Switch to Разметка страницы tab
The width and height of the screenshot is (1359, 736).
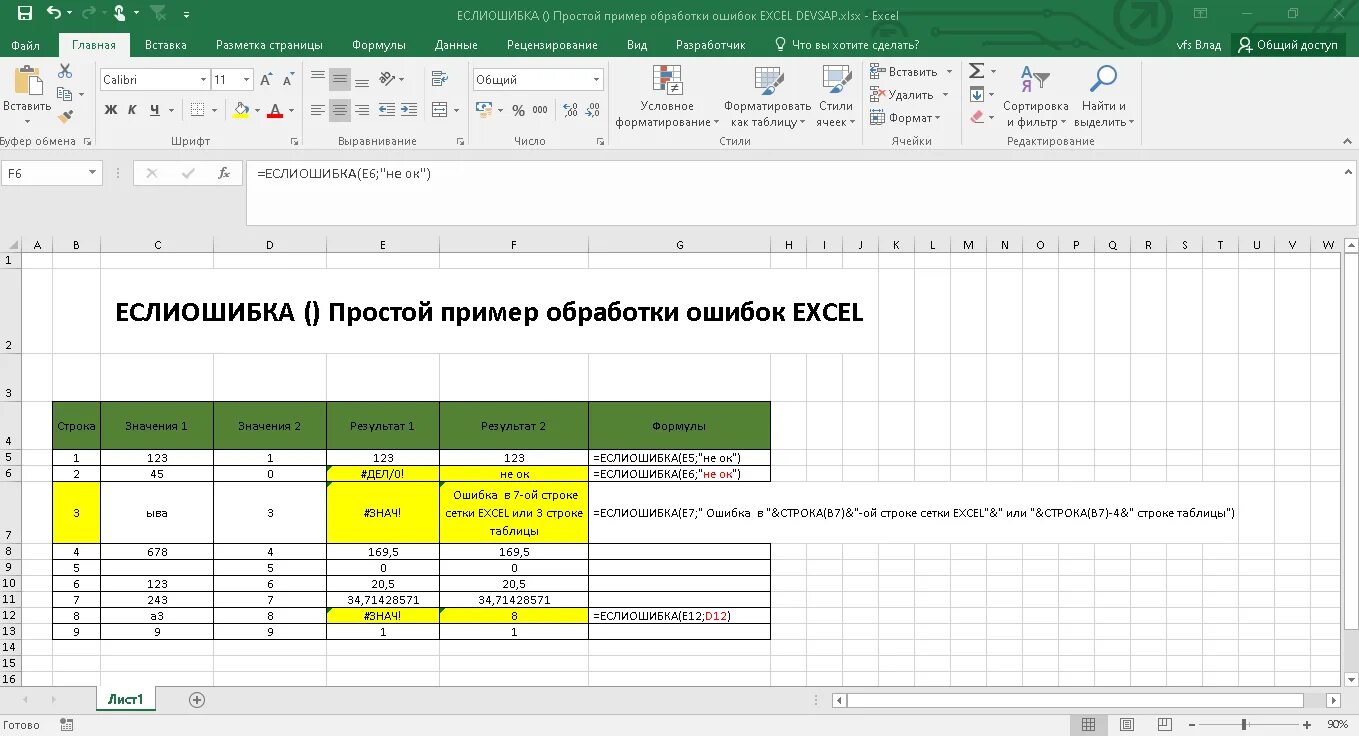click(269, 45)
